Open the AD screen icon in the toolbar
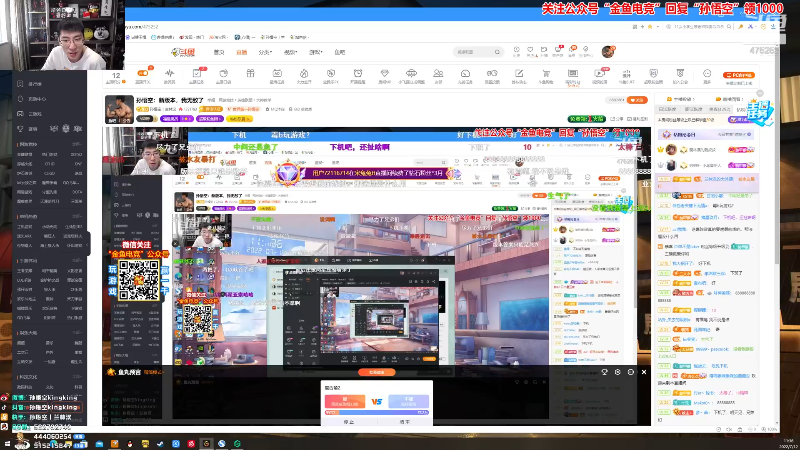Image resolution: width=800 pixels, height=450 pixels. point(277,73)
